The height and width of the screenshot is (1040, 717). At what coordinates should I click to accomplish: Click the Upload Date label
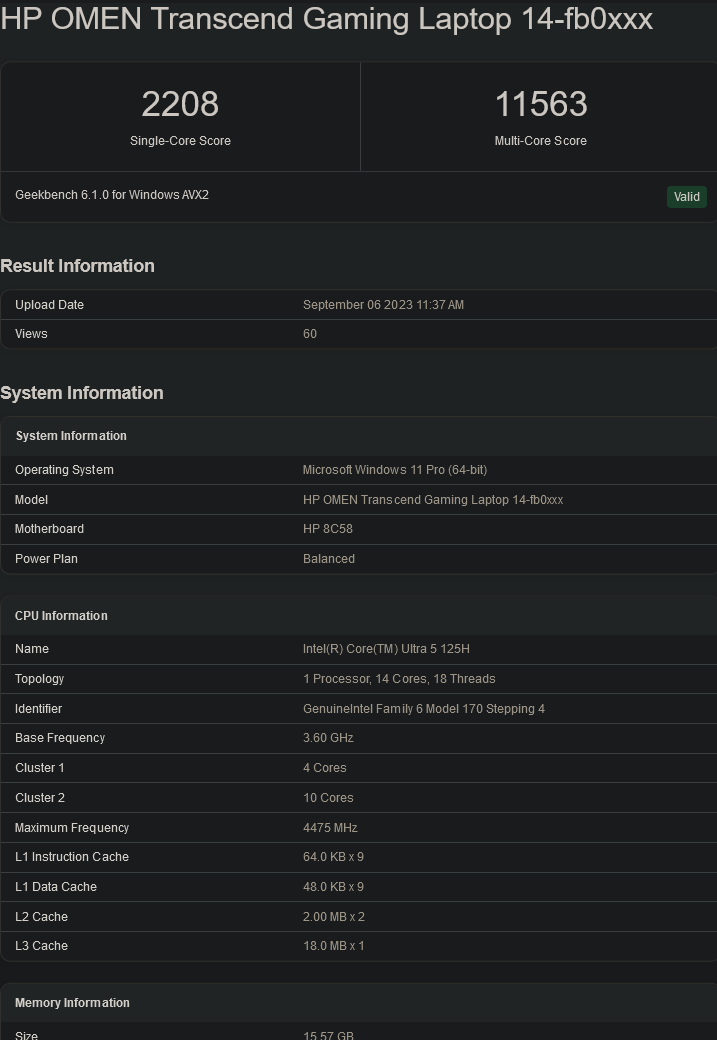tap(49, 304)
